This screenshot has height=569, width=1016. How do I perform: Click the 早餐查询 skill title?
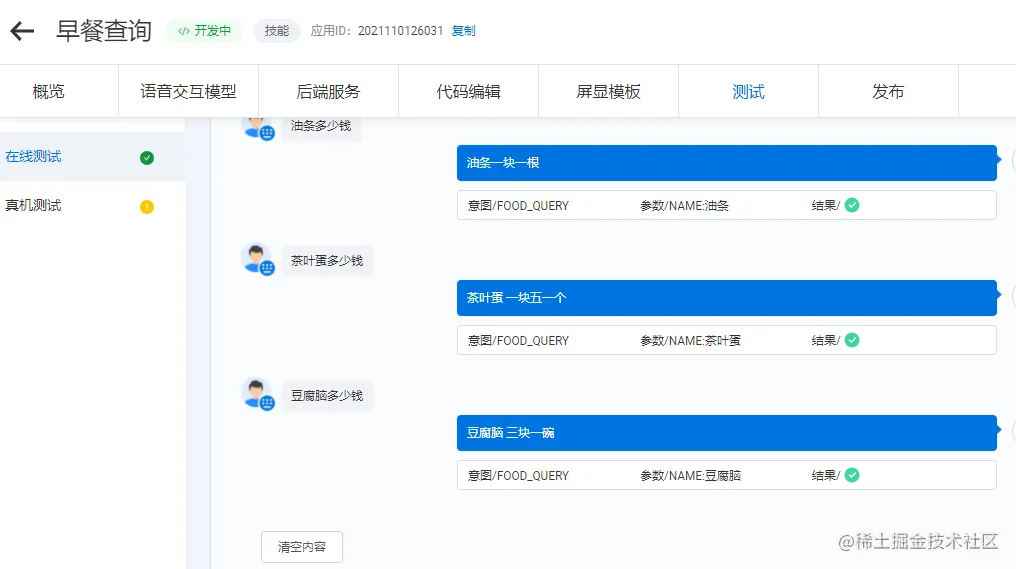104,30
